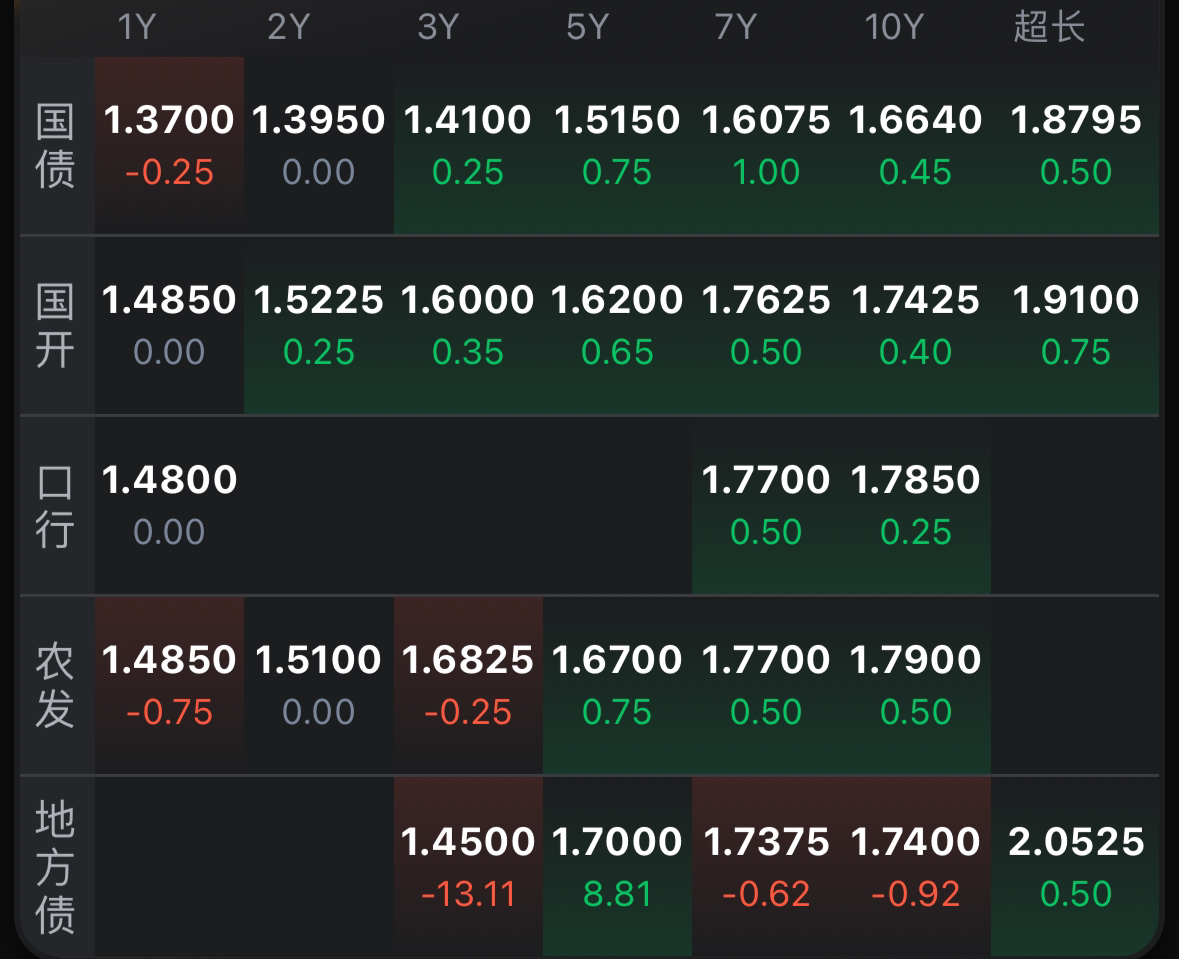Click 口行 1Y yield 1.4800 cell

[169, 504]
